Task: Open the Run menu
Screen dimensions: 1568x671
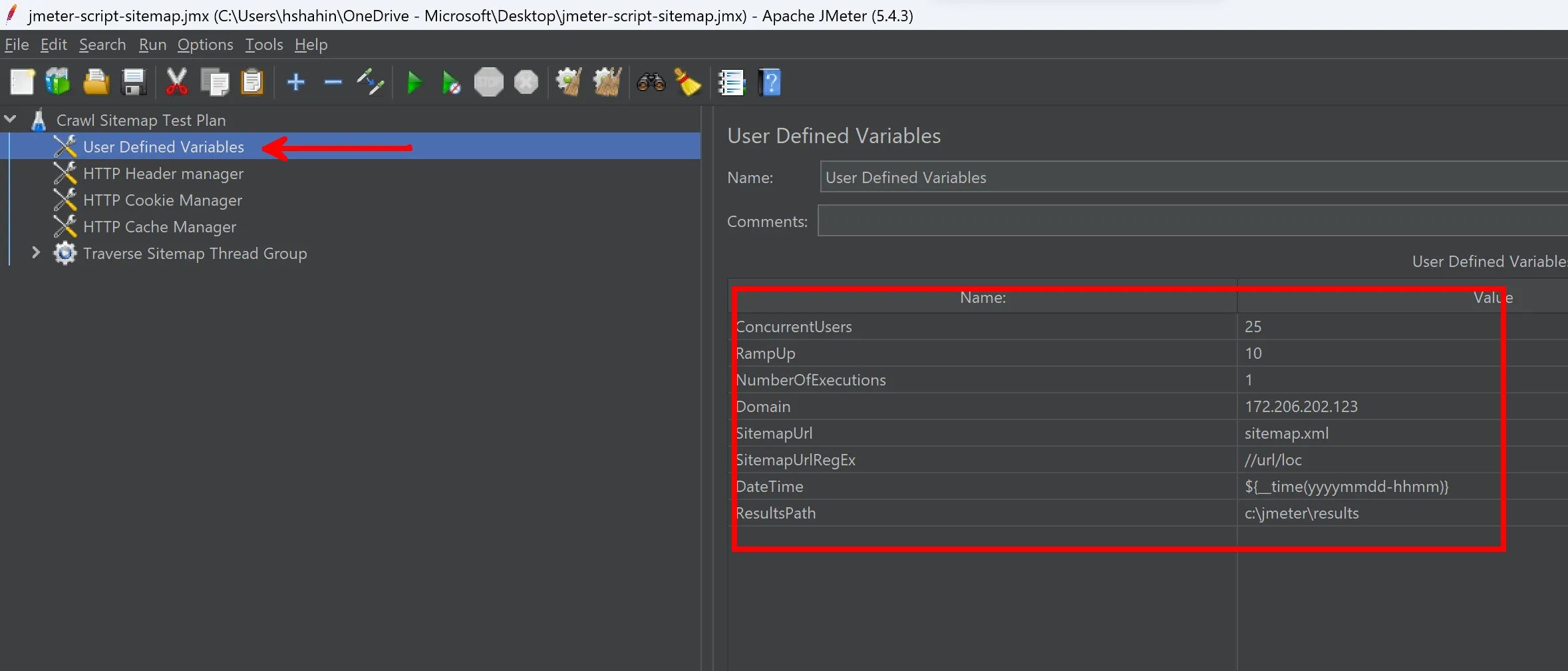Action: tap(152, 45)
